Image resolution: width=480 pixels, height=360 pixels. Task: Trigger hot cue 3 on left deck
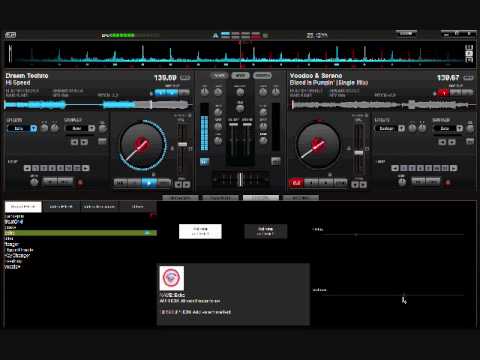[x=184, y=93]
